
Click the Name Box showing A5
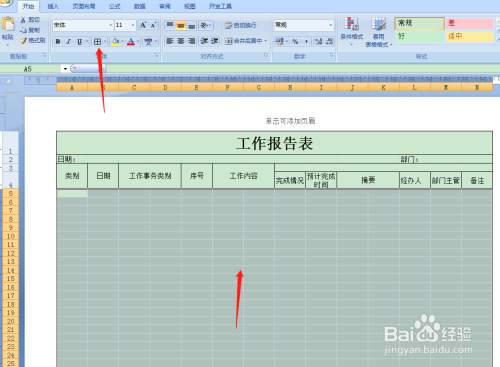pos(31,69)
